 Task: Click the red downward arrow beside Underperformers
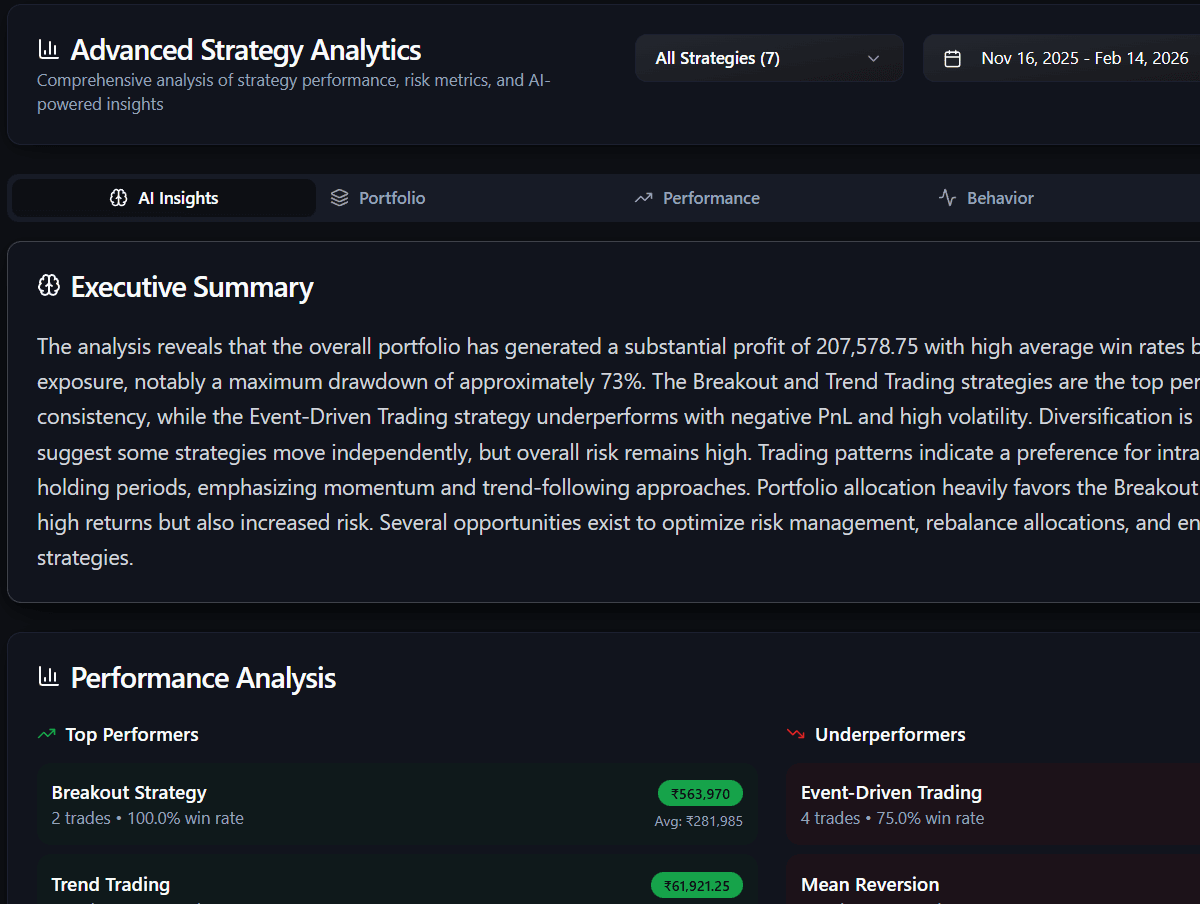point(795,733)
